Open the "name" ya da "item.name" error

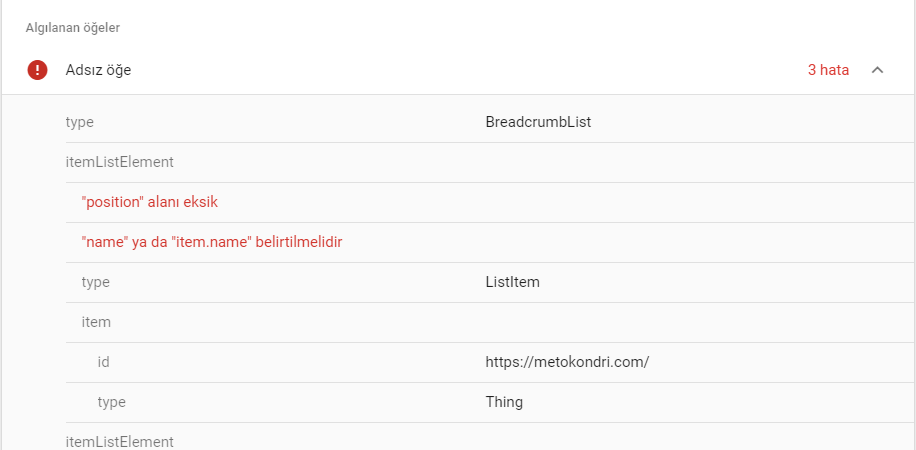211,242
